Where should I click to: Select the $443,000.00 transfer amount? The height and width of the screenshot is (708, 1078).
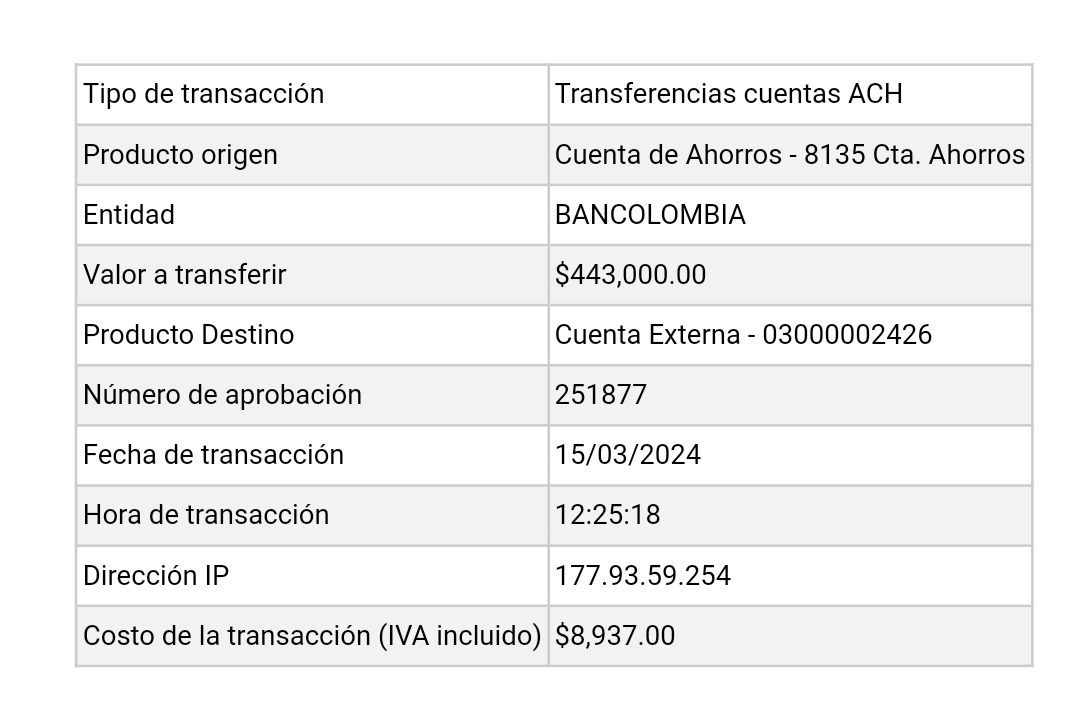pyautogui.click(x=630, y=275)
